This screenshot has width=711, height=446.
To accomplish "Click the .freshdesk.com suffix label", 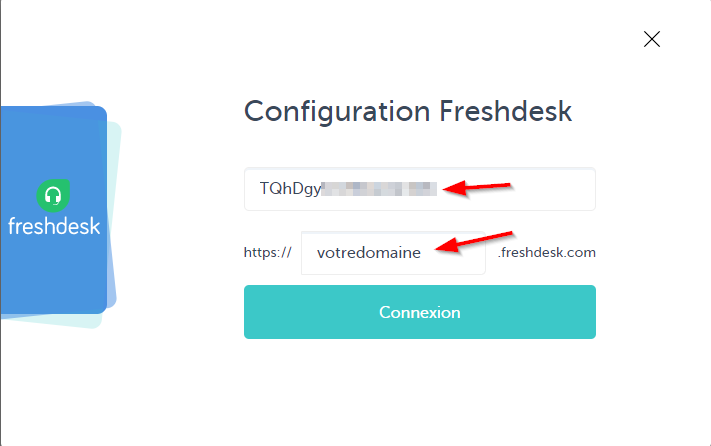I will coord(546,252).
